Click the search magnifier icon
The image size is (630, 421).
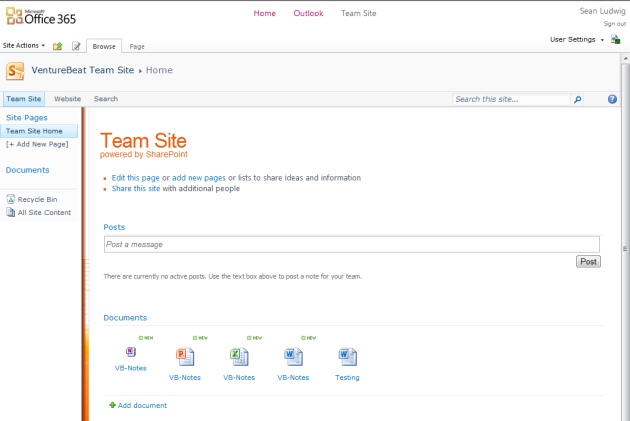tap(577, 99)
